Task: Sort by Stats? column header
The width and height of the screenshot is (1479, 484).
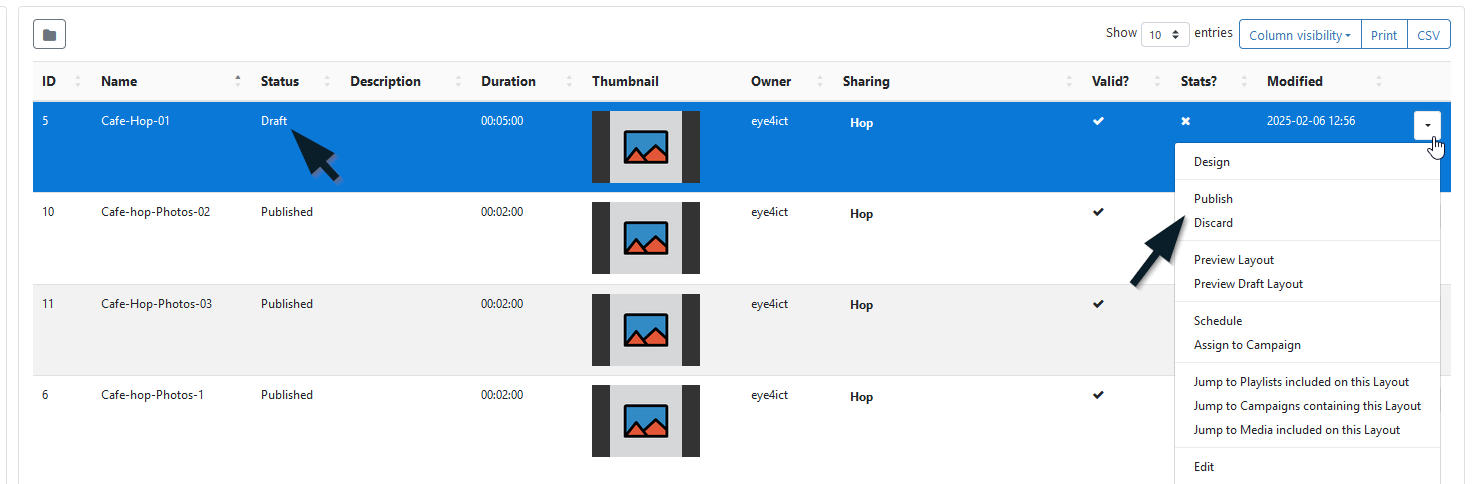Action: tap(1215, 81)
